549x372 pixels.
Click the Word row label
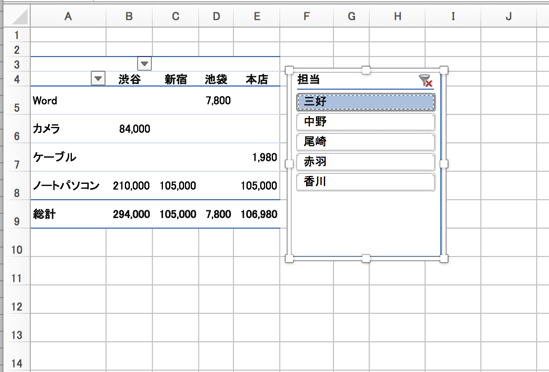pyautogui.click(x=45, y=101)
